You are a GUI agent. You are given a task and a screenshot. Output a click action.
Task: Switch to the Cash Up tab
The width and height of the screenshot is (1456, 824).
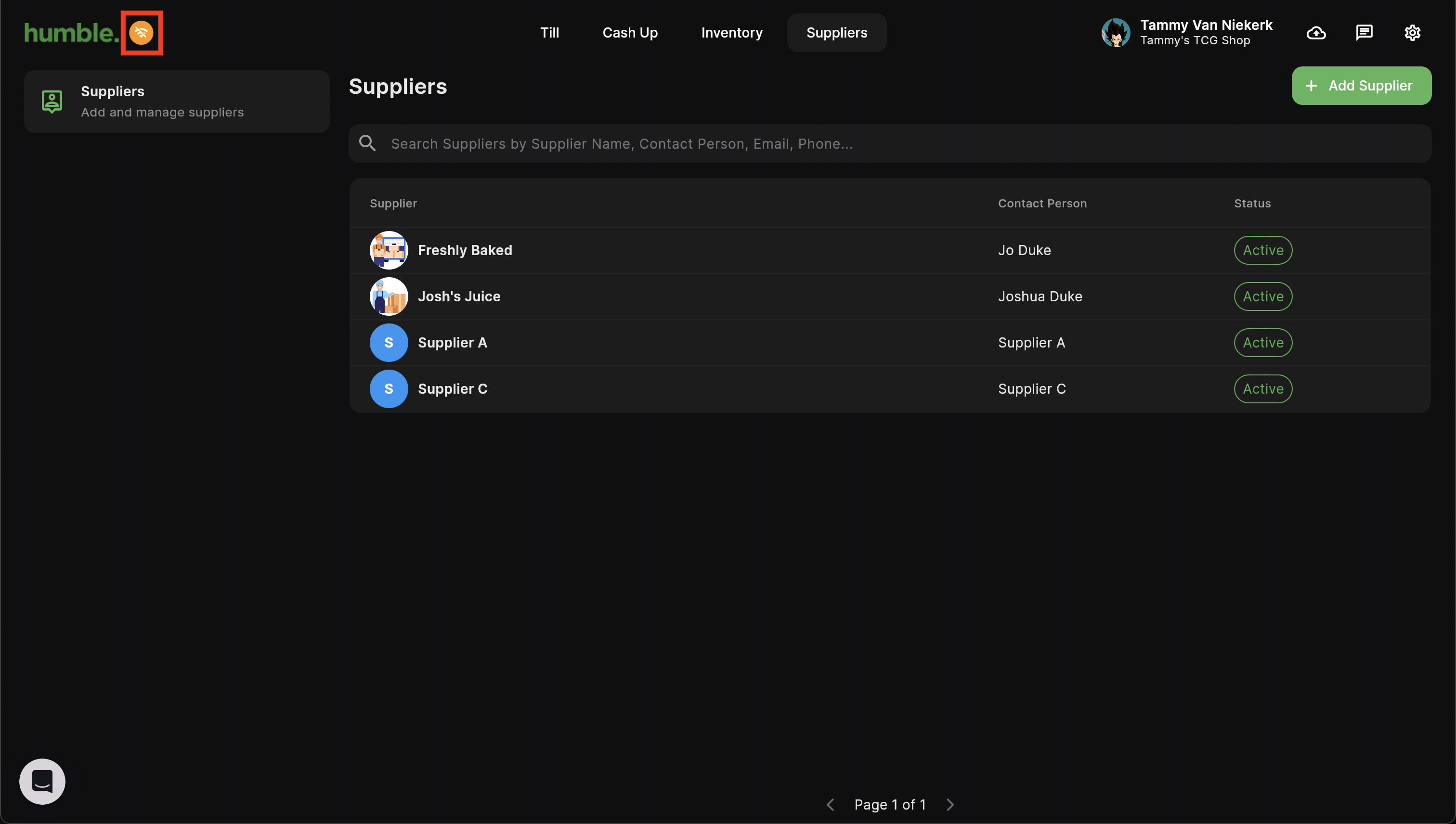[630, 33]
